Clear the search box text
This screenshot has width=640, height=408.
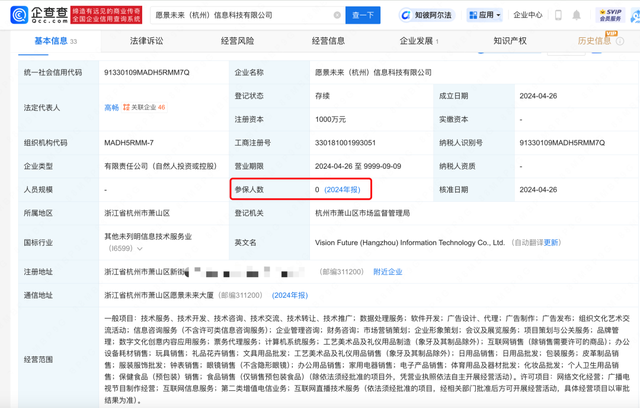click(338, 16)
